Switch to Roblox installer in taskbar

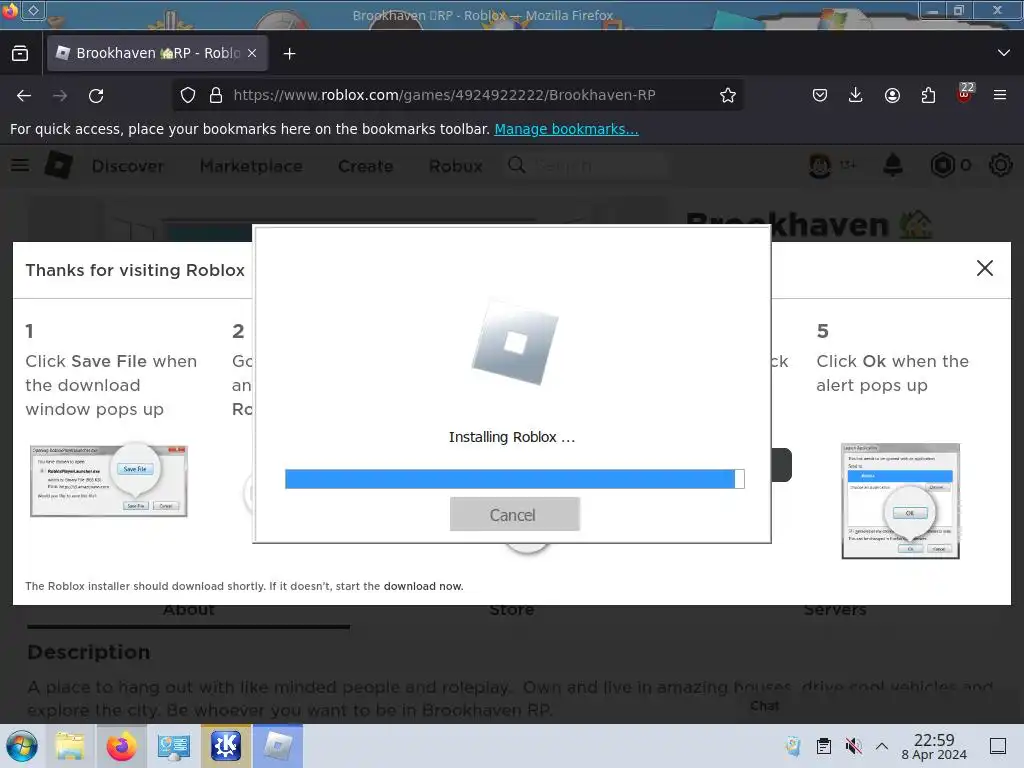[x=278, y=746]
